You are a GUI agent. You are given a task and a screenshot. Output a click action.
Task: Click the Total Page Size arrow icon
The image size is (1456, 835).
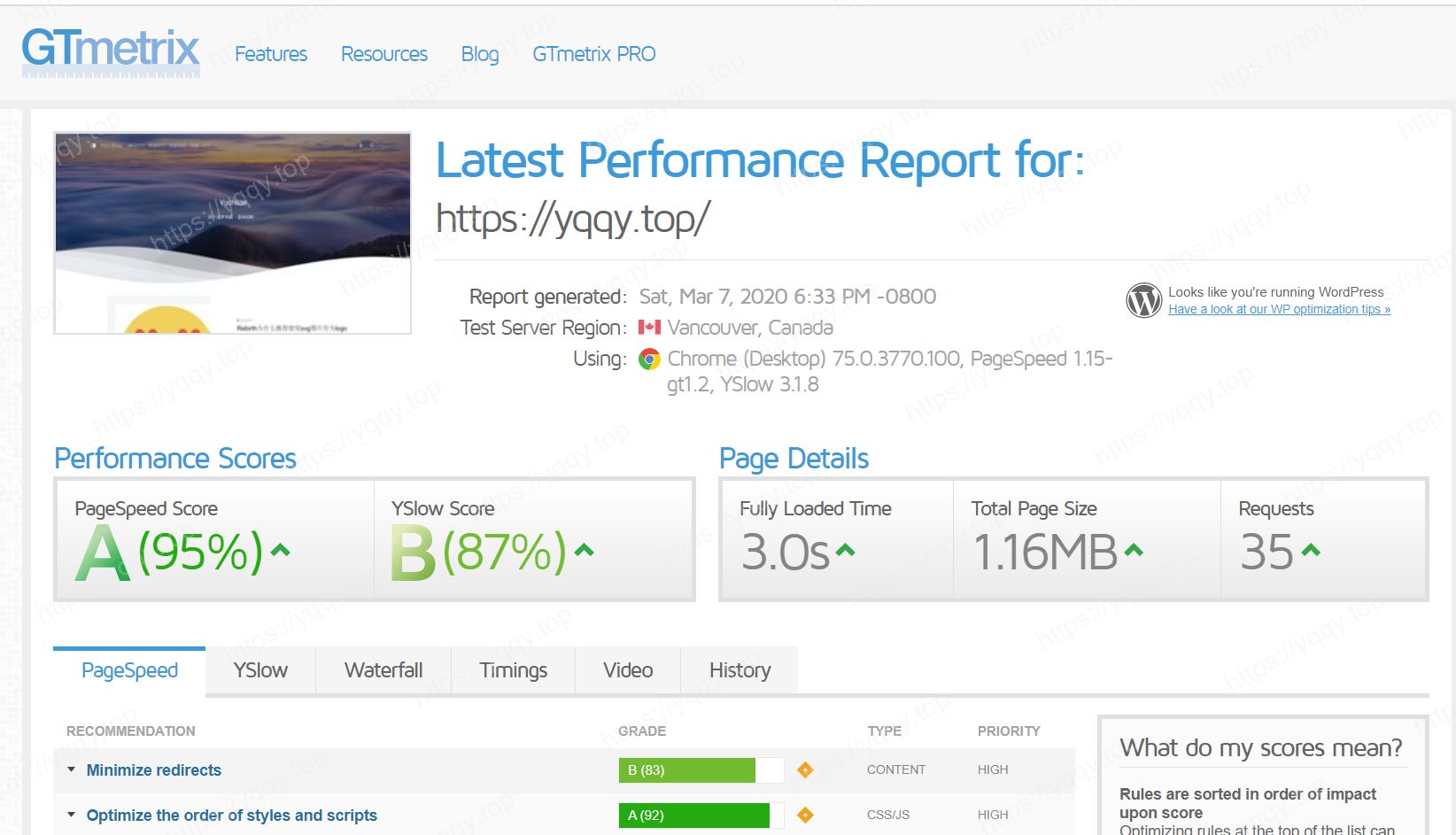point(1134,550)
